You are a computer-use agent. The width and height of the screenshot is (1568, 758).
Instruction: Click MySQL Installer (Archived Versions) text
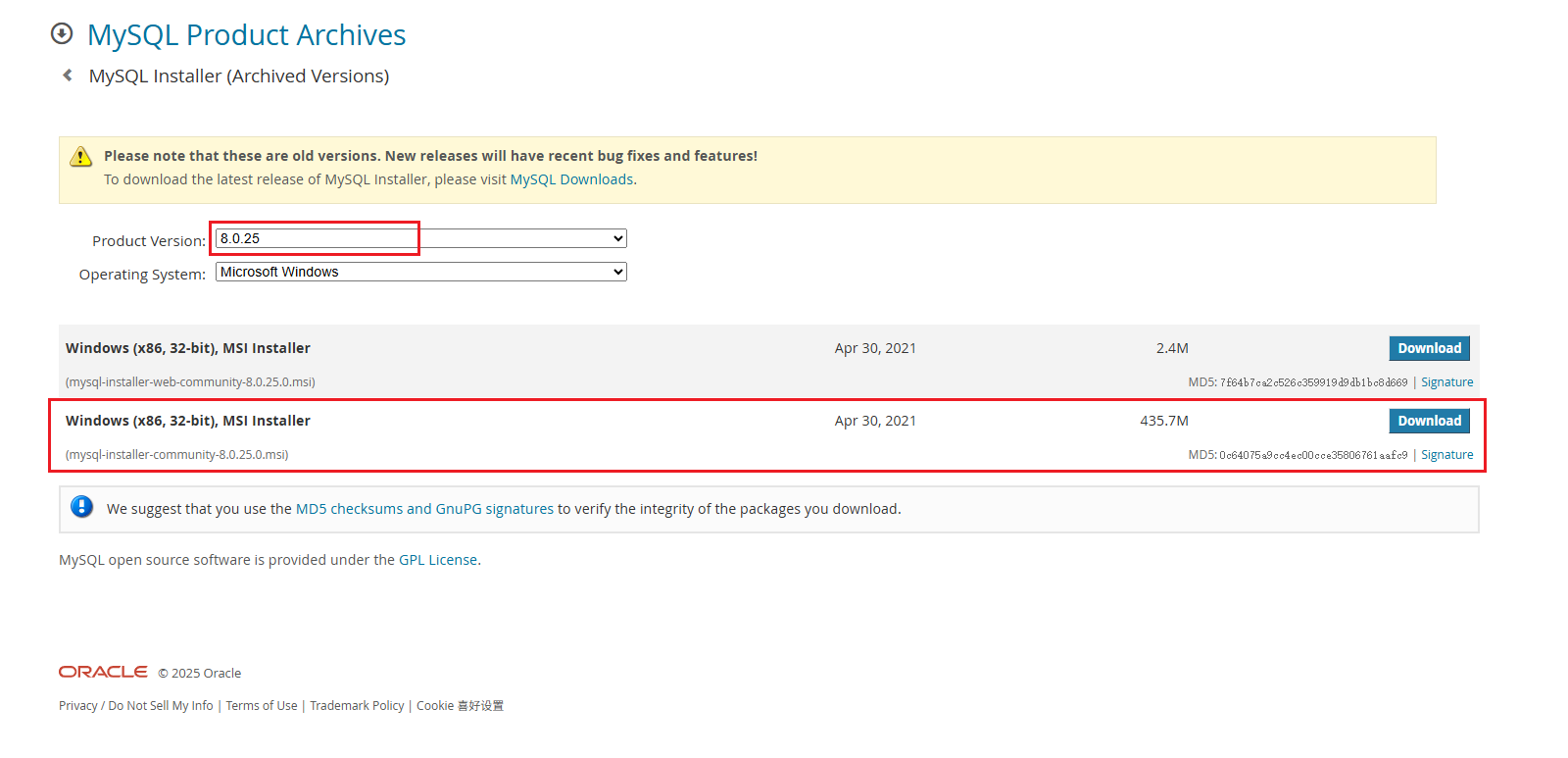(239, 76)
